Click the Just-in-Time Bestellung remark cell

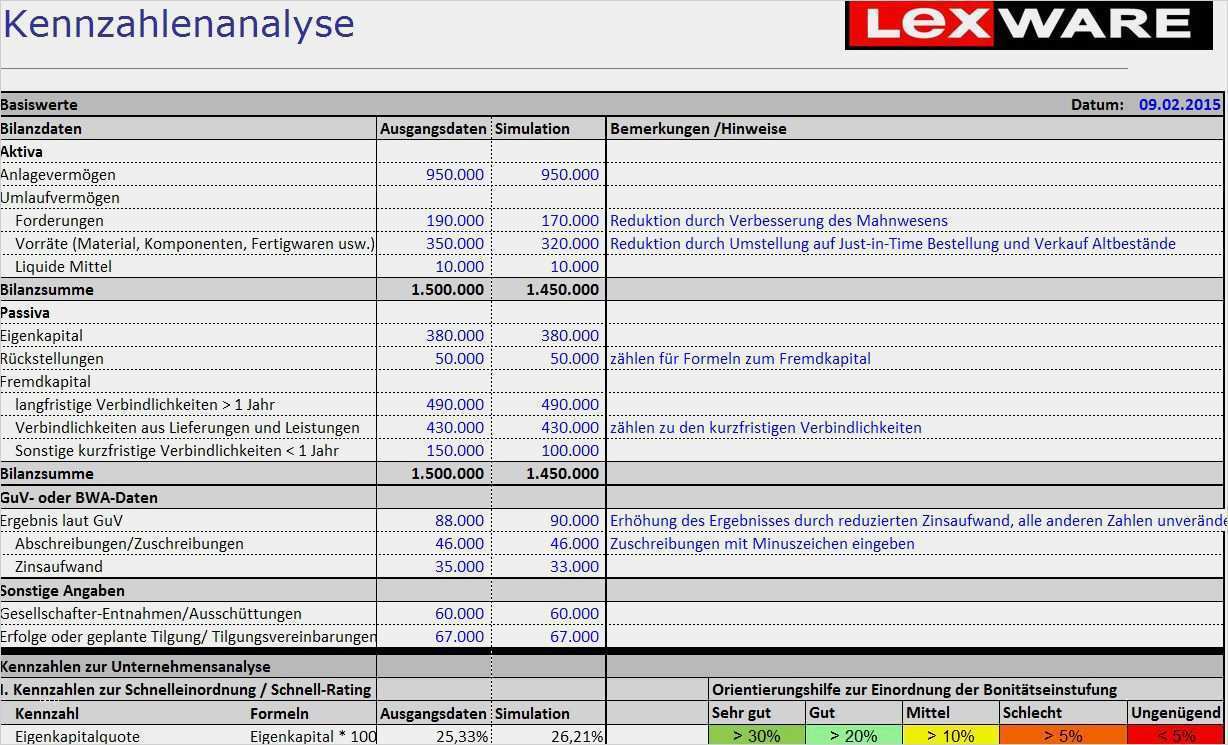(x=893, y=243)
